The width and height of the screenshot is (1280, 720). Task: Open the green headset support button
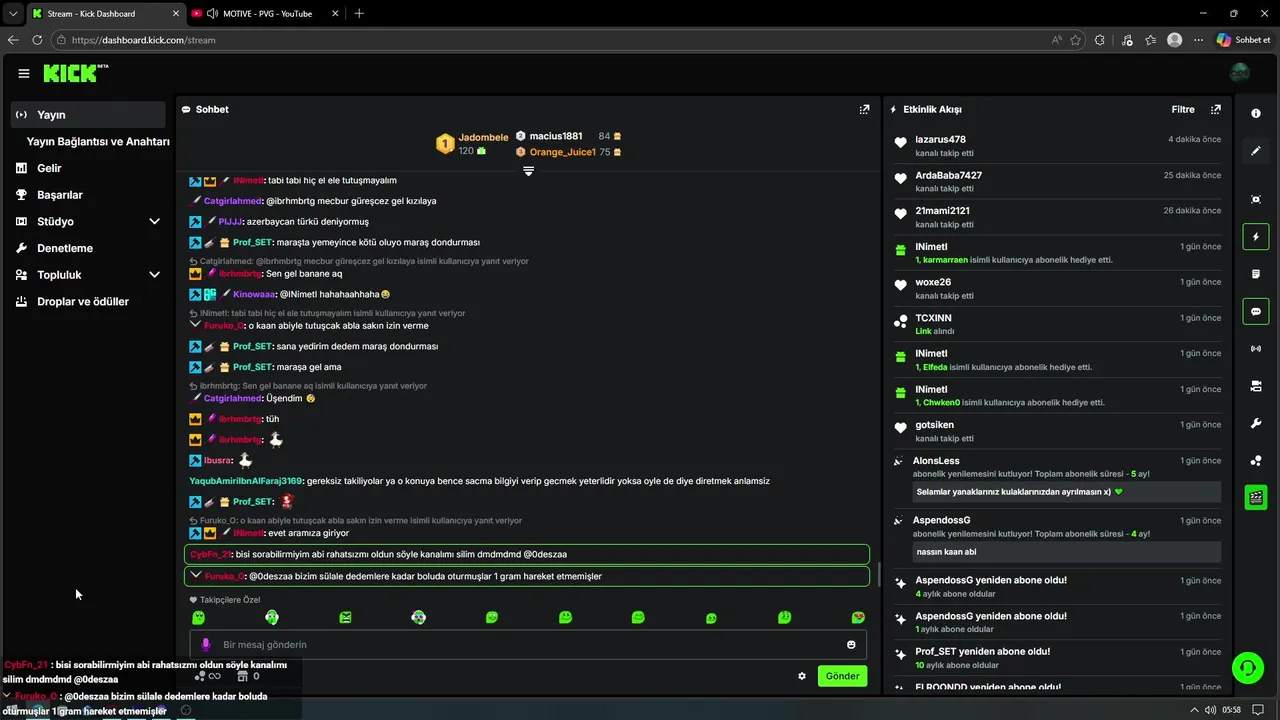(1246, 667)
